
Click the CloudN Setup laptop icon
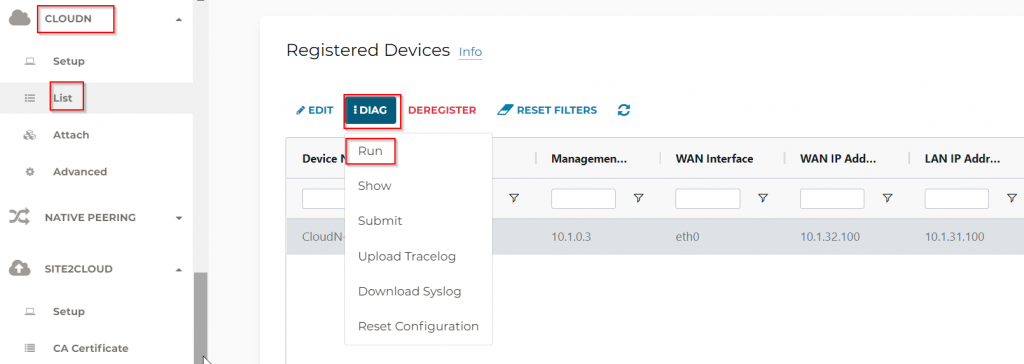29,61
